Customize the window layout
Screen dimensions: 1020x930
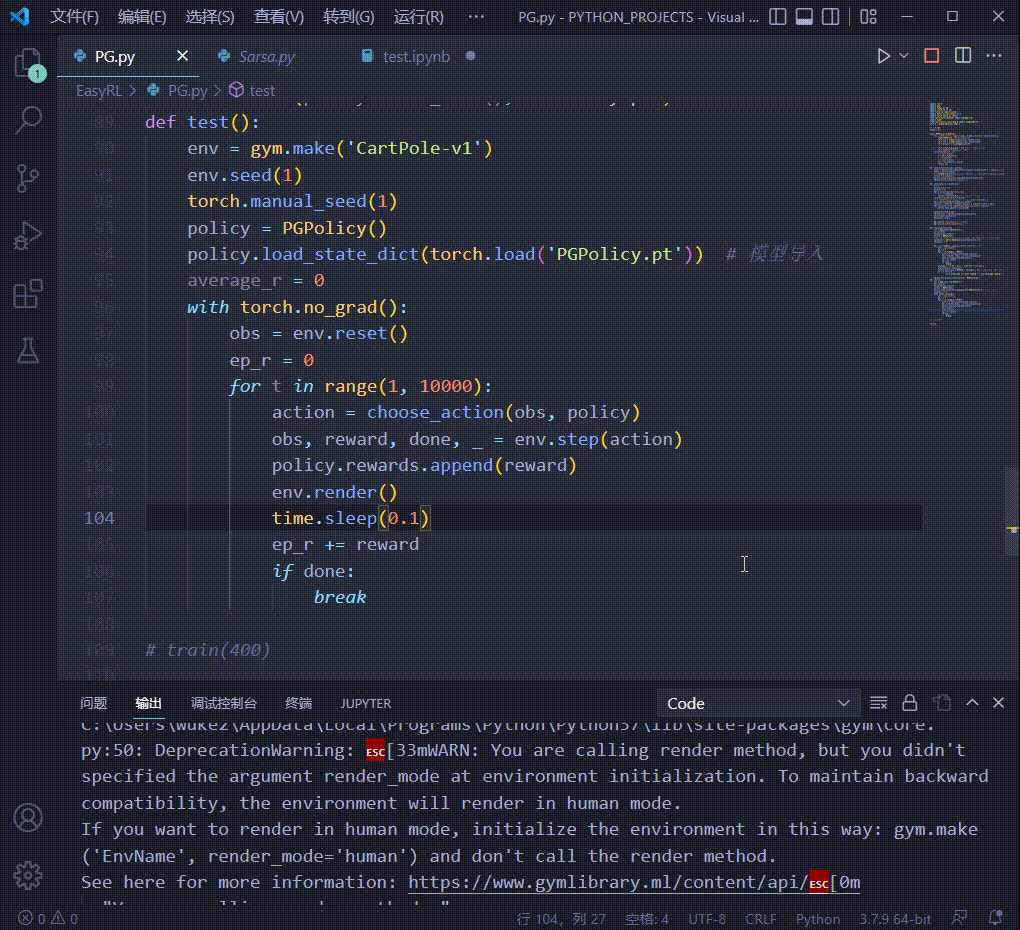pos(868,17)
